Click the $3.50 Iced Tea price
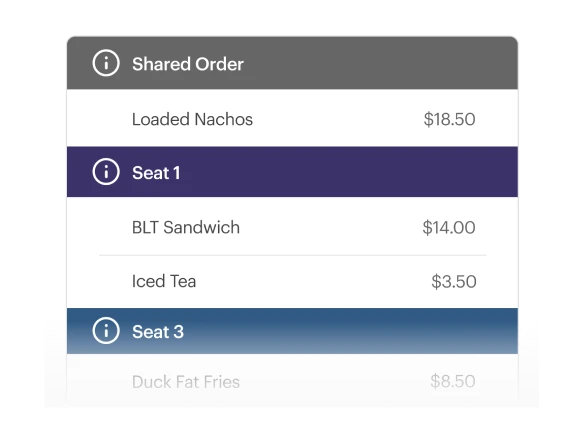The image size is (584, 426). [x=454, y=282]
